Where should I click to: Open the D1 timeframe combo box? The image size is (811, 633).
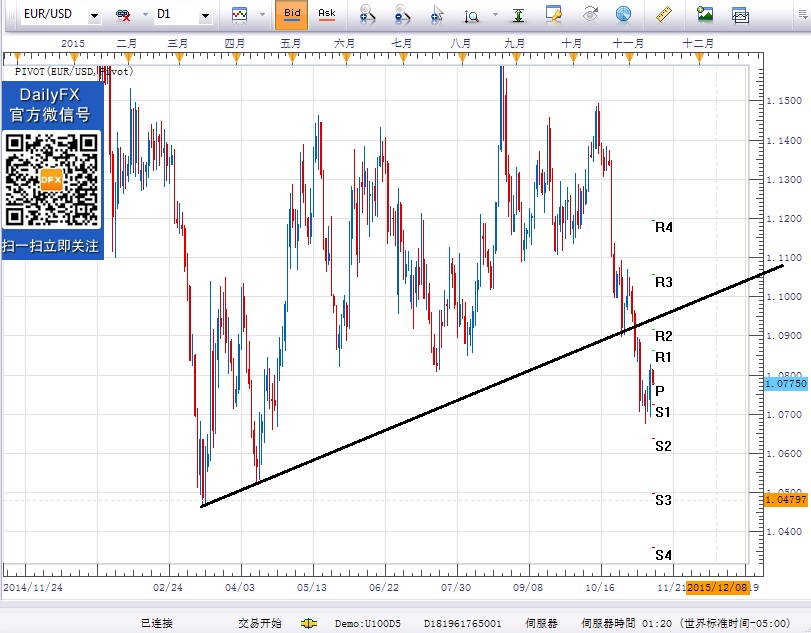click(x=183, y=15)
